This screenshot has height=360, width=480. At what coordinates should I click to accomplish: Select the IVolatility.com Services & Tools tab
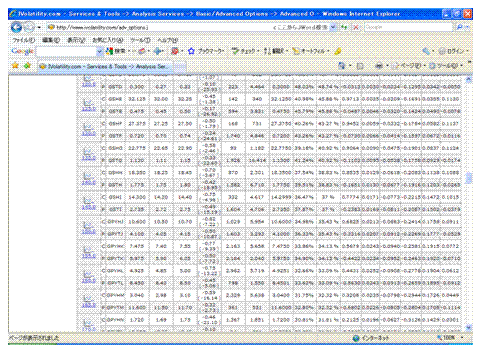[x=105, y=66]
